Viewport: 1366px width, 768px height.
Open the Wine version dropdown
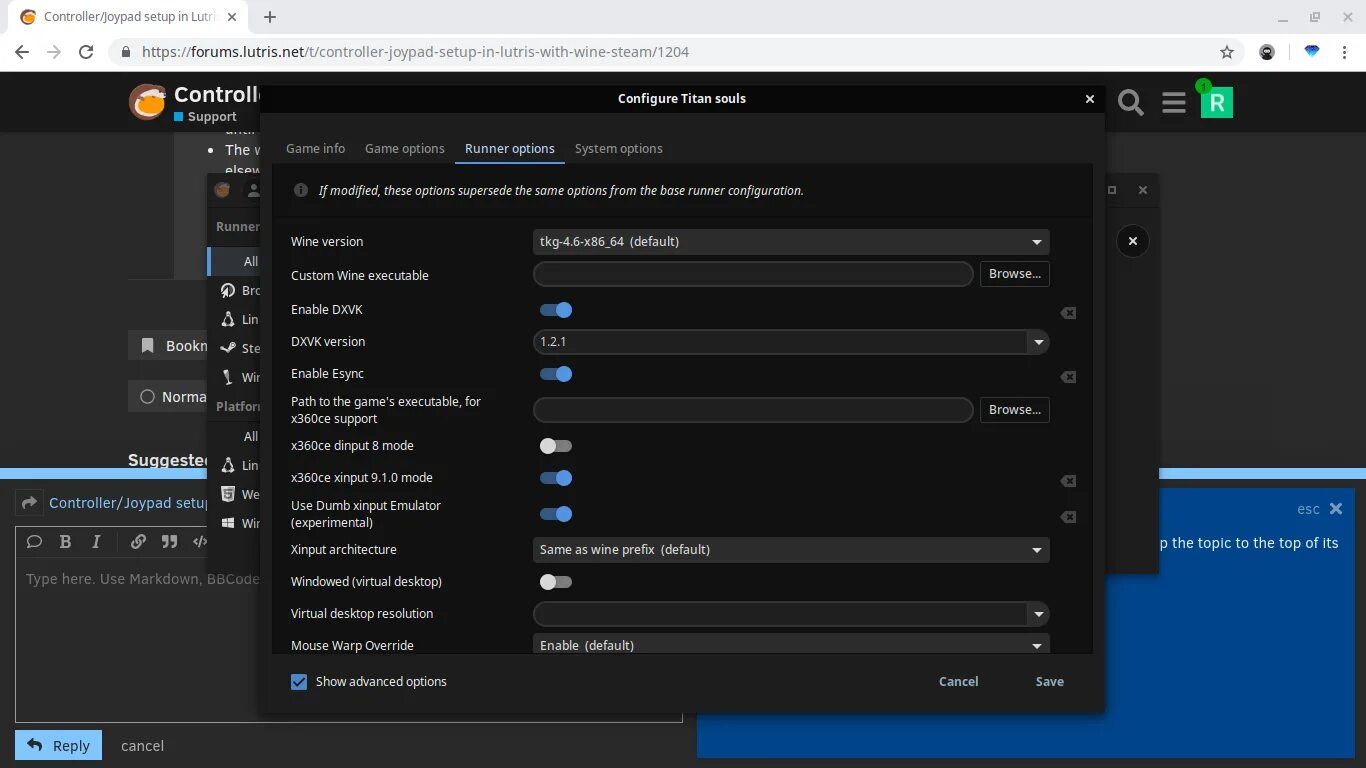[x=791, y=242]
